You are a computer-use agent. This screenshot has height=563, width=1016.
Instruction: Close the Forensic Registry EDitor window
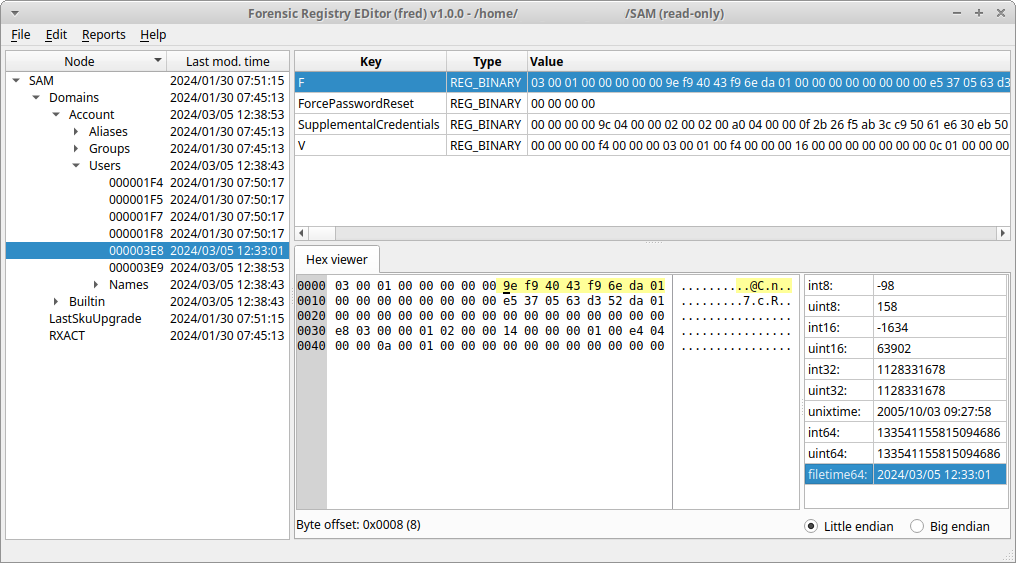coord(1000,13)
